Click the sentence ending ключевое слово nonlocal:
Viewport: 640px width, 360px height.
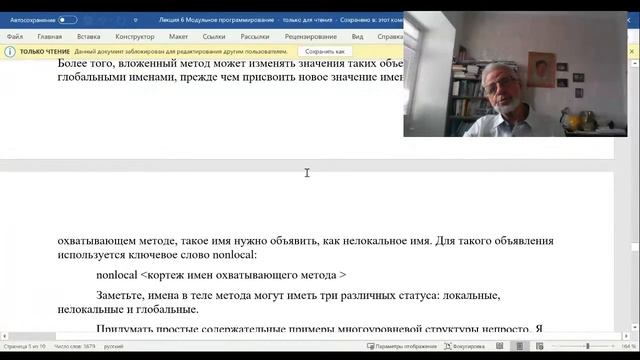[157, 255]
